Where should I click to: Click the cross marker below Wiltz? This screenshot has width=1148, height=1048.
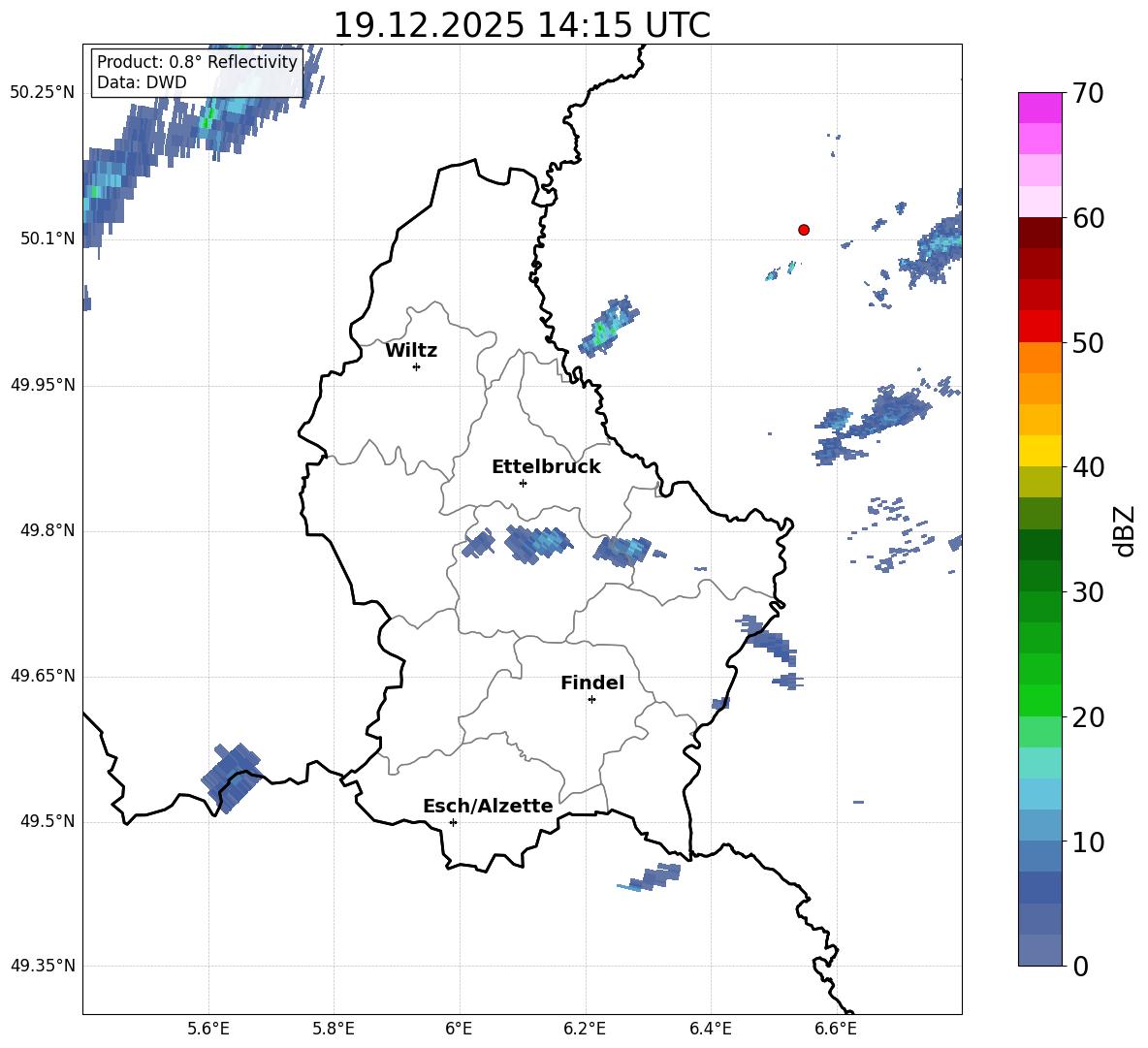tap(416, 366)
